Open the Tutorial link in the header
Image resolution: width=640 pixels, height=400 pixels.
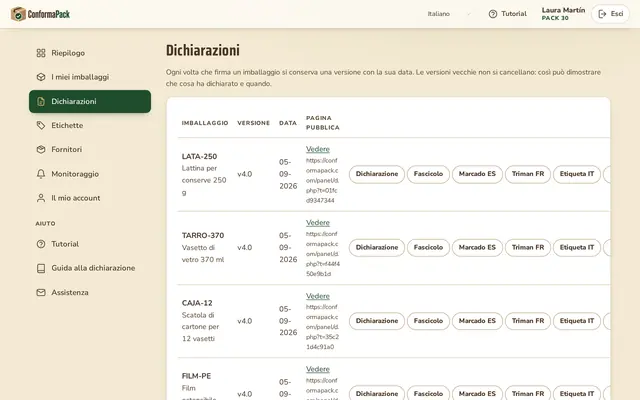(x=507, y=14)
